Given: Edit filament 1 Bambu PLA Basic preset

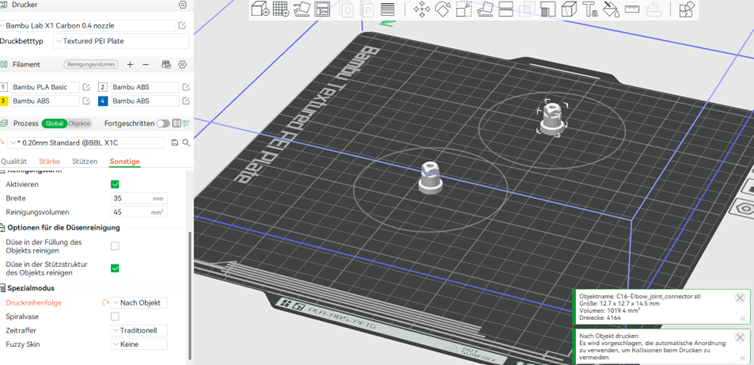Looking at the screenshot, I should click(x=87, y=88).
